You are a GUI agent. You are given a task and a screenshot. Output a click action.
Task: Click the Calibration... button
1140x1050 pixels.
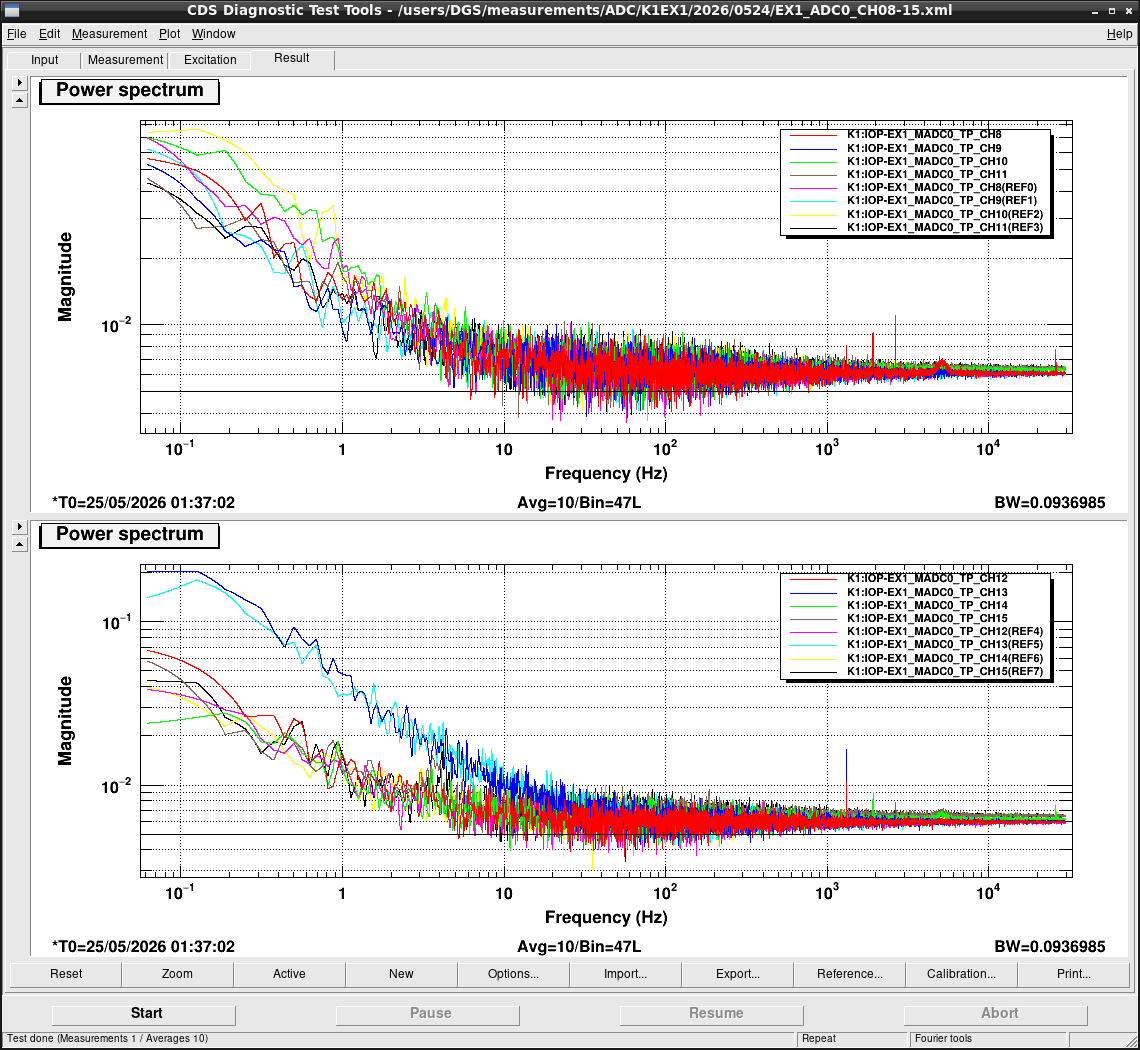pos(961,974)
